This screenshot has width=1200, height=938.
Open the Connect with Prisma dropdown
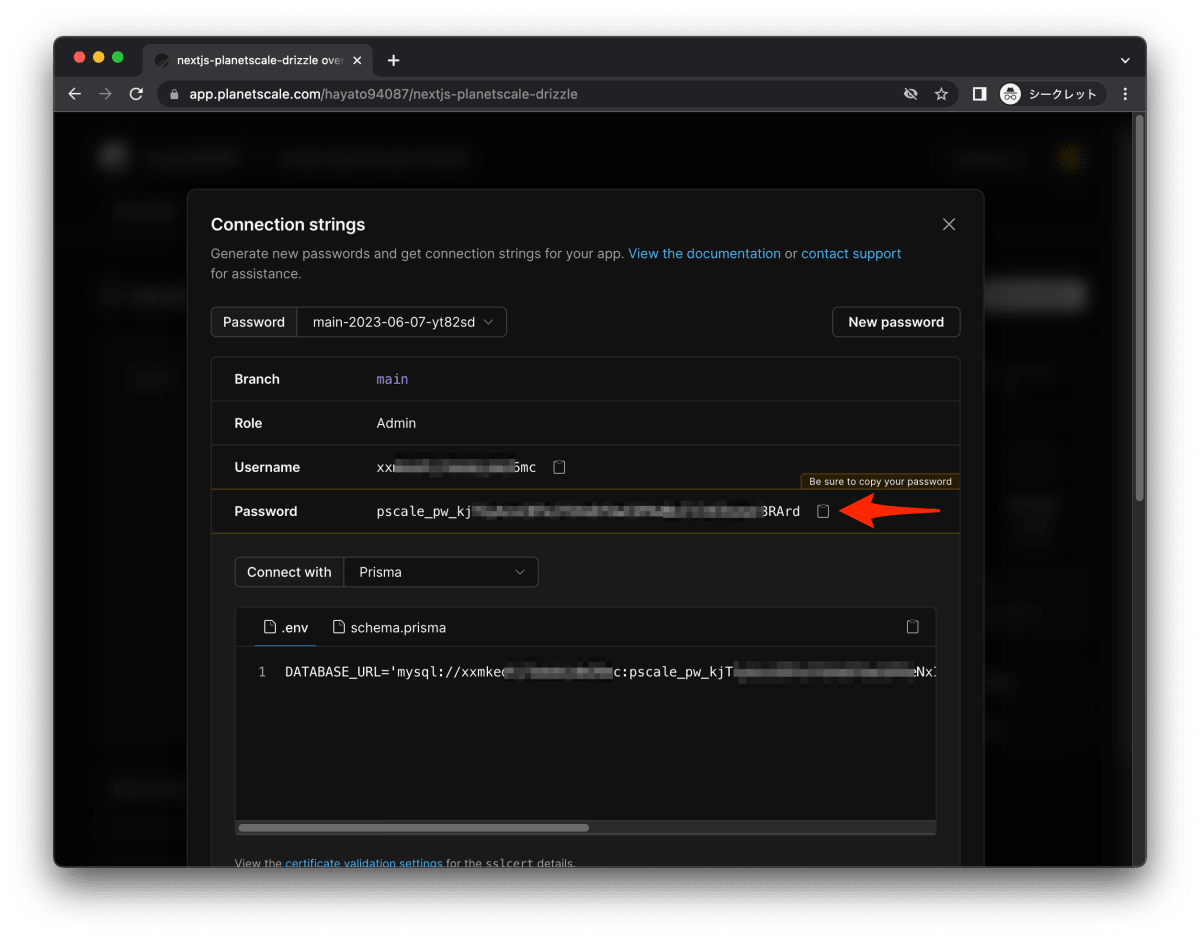pyautogui.click(x=441, y=572)
